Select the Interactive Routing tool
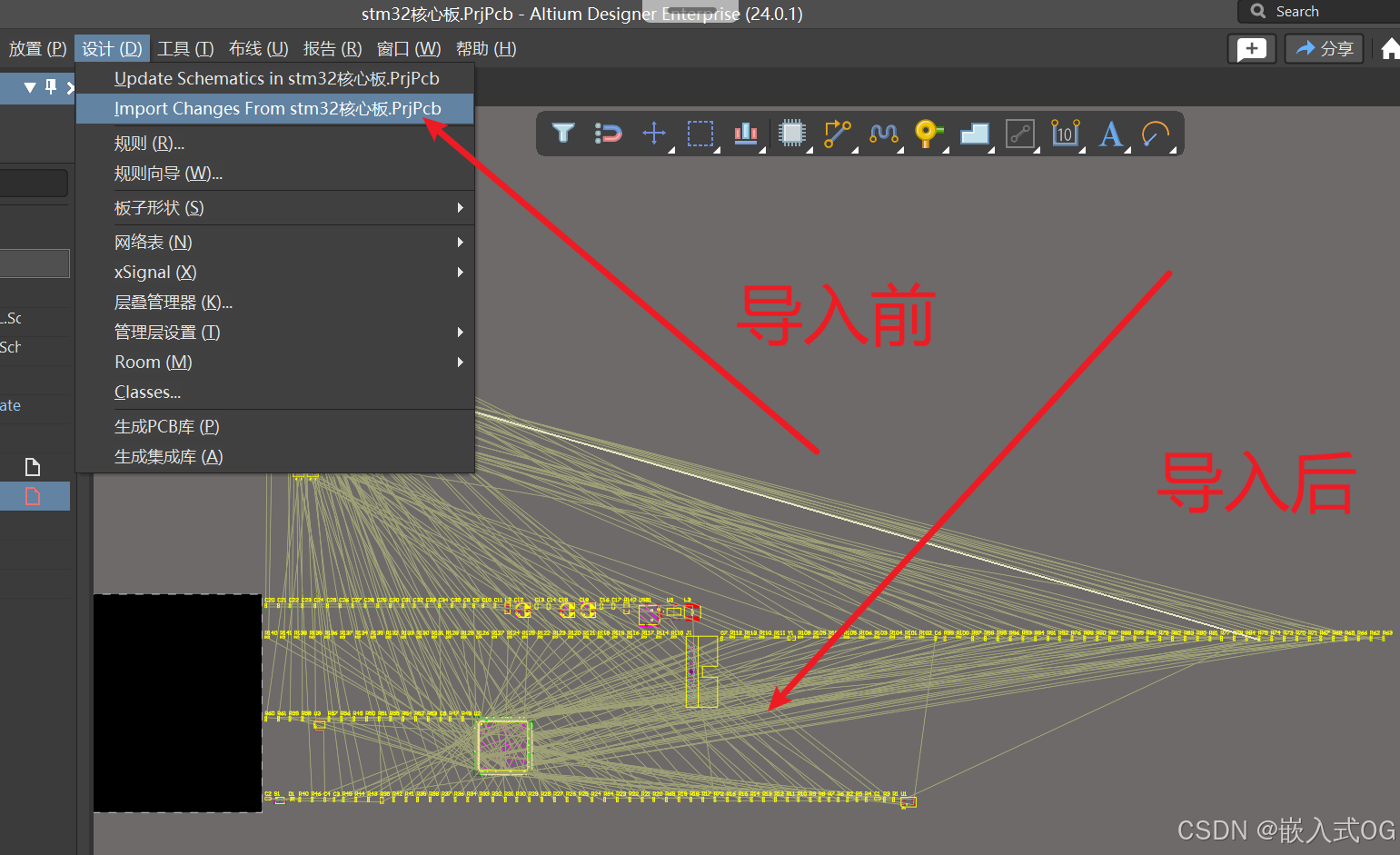 [838, 134]
